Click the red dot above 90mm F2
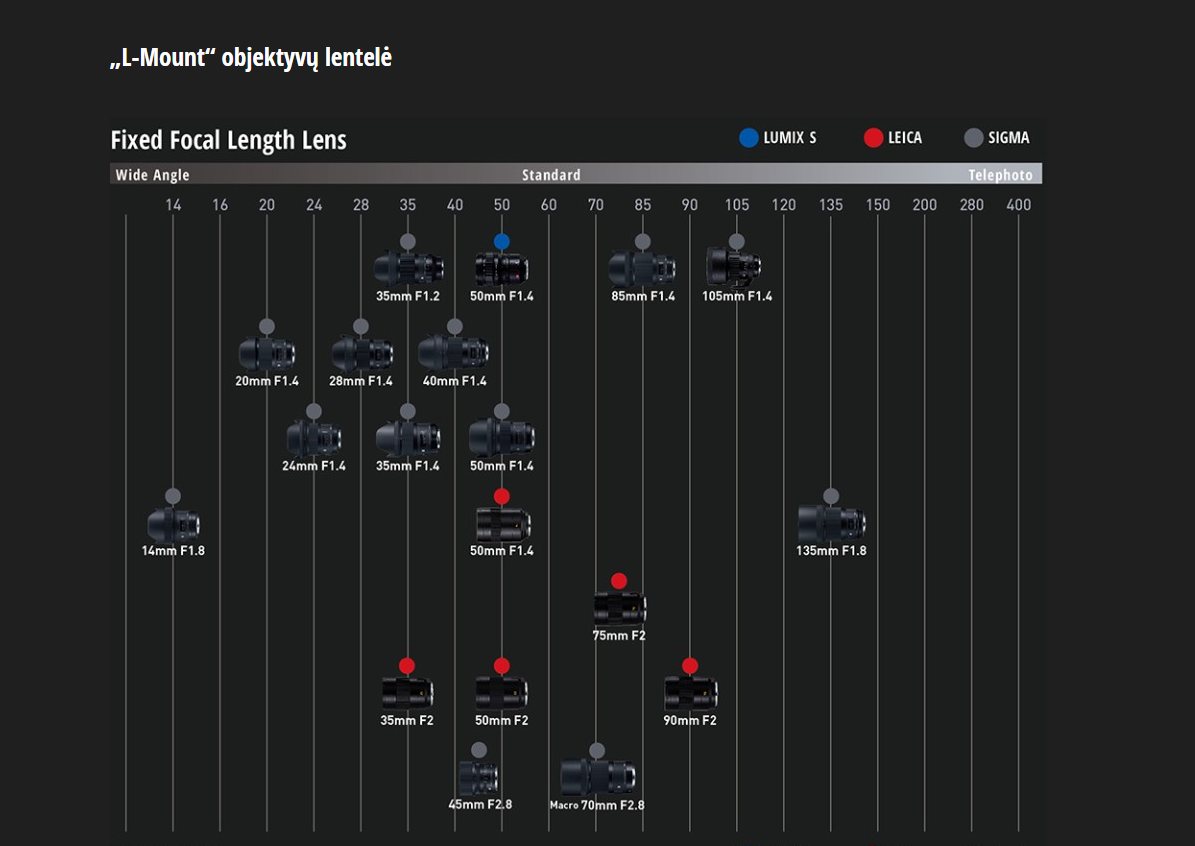Viewport: 1195px width, 846px height. point(690,665)
